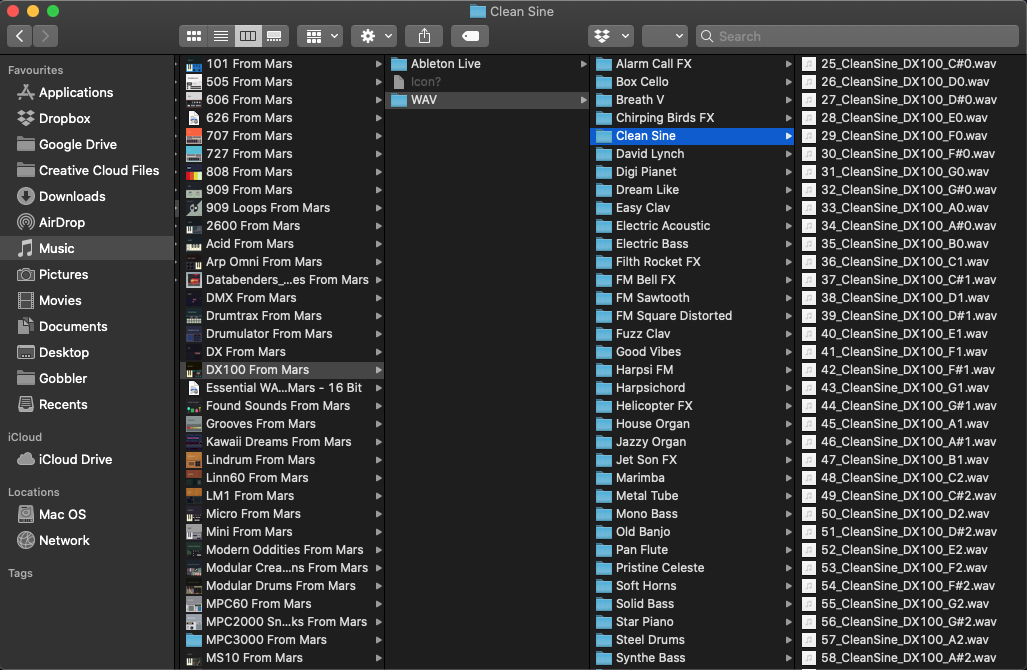Open Applications in the sidebar
Image resolution: width=1027 pixels, height=670 pixels.
click(88, 92)
